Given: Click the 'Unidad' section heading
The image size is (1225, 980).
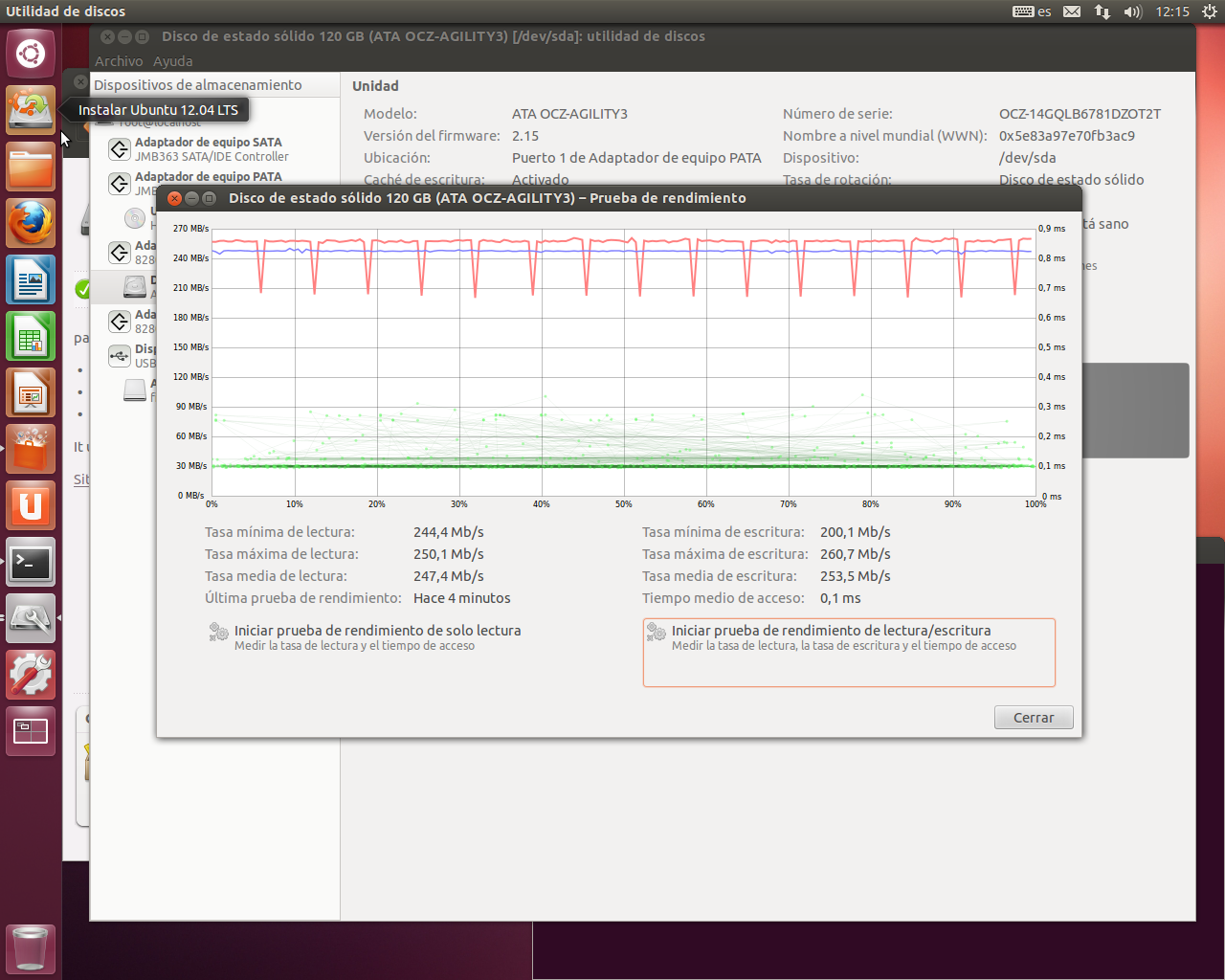Looking at the screenshot, I should point(375,86).
